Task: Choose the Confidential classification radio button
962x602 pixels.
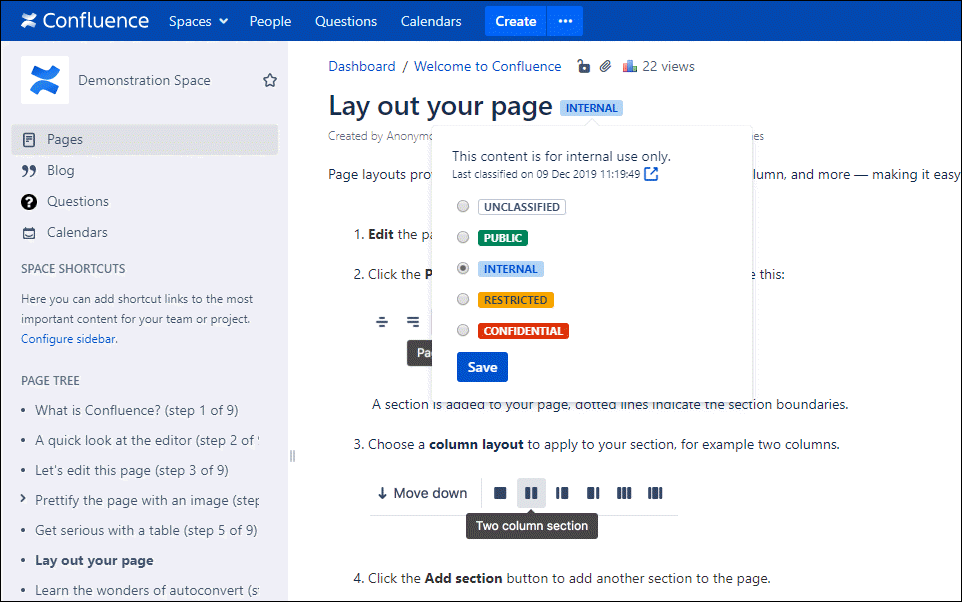Action: coord(462,330)
